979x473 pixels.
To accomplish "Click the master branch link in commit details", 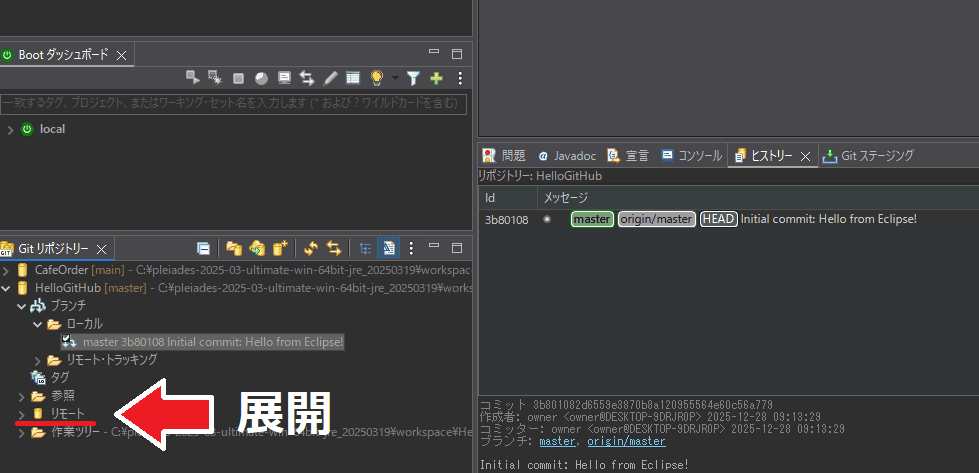I will [x=557, y=441].
